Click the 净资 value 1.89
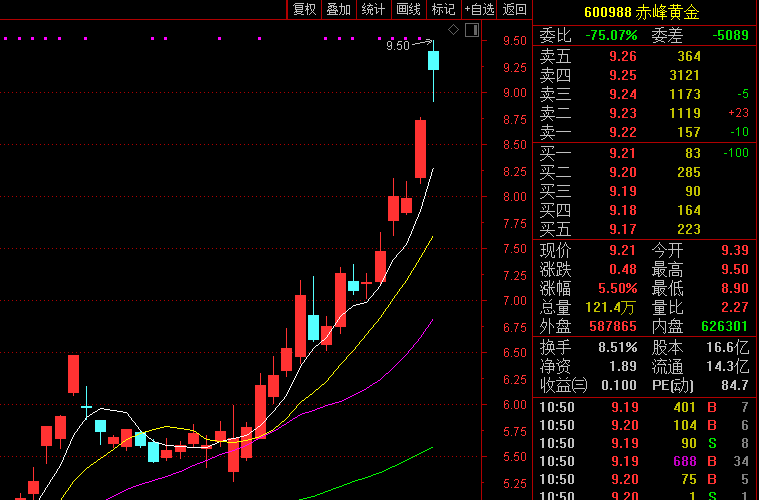759x500 pixels. [622, 366]
